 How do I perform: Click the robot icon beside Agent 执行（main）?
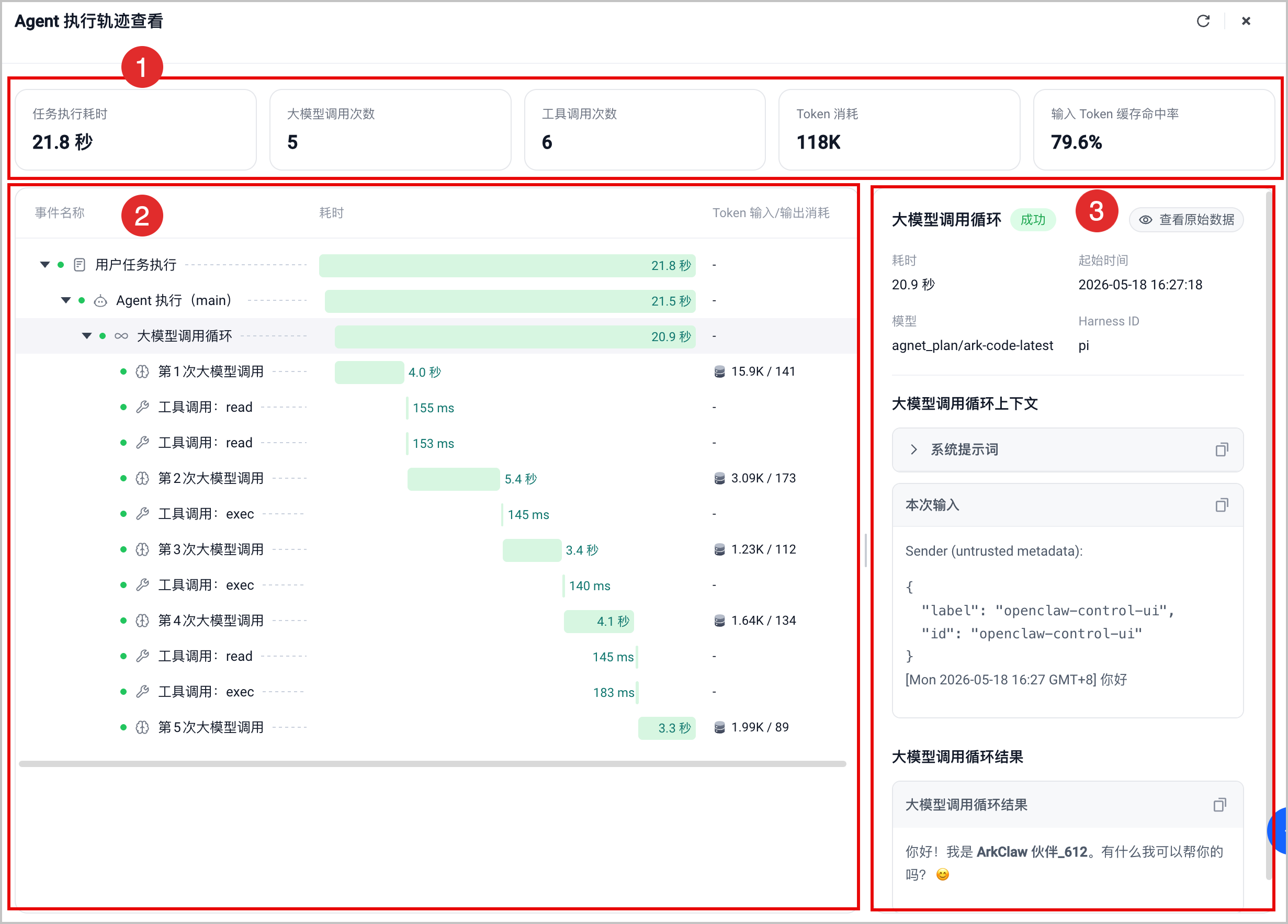(100, 300)
